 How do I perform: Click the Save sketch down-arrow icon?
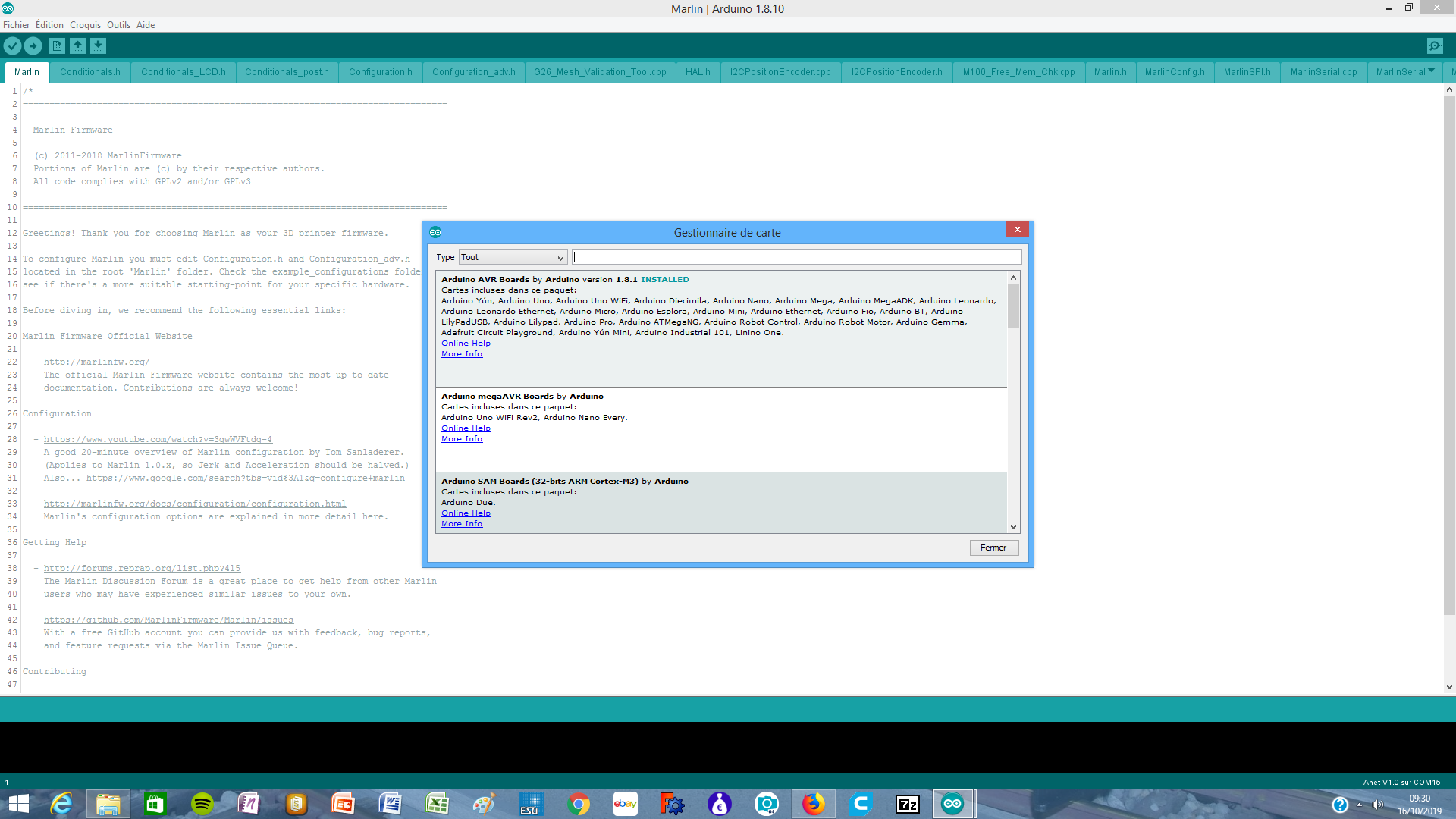[99, 46]
